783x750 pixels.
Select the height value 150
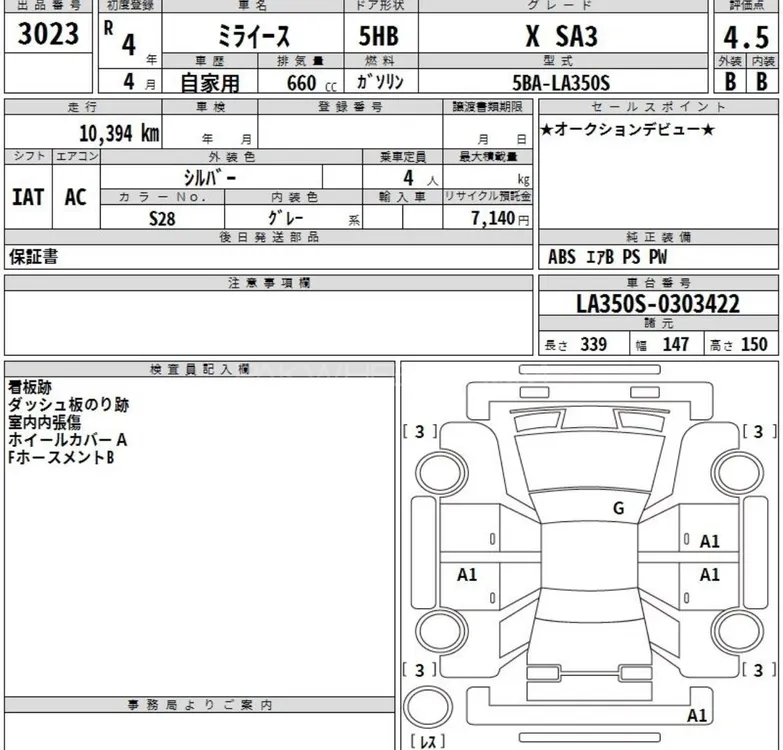754,345
